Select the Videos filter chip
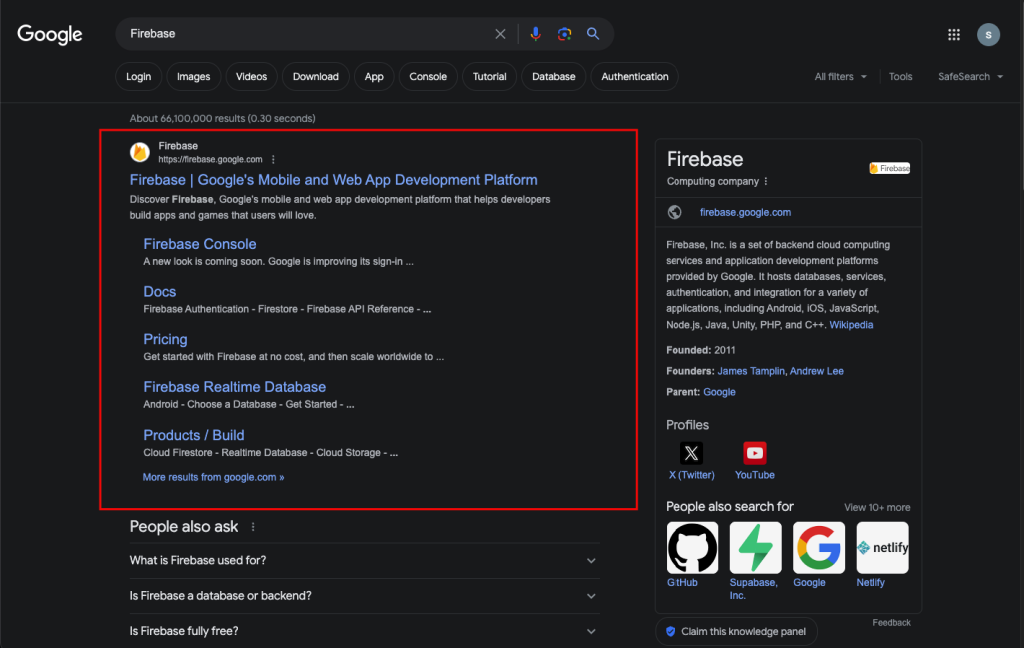The image size is (1024, 648). (251, 76)
